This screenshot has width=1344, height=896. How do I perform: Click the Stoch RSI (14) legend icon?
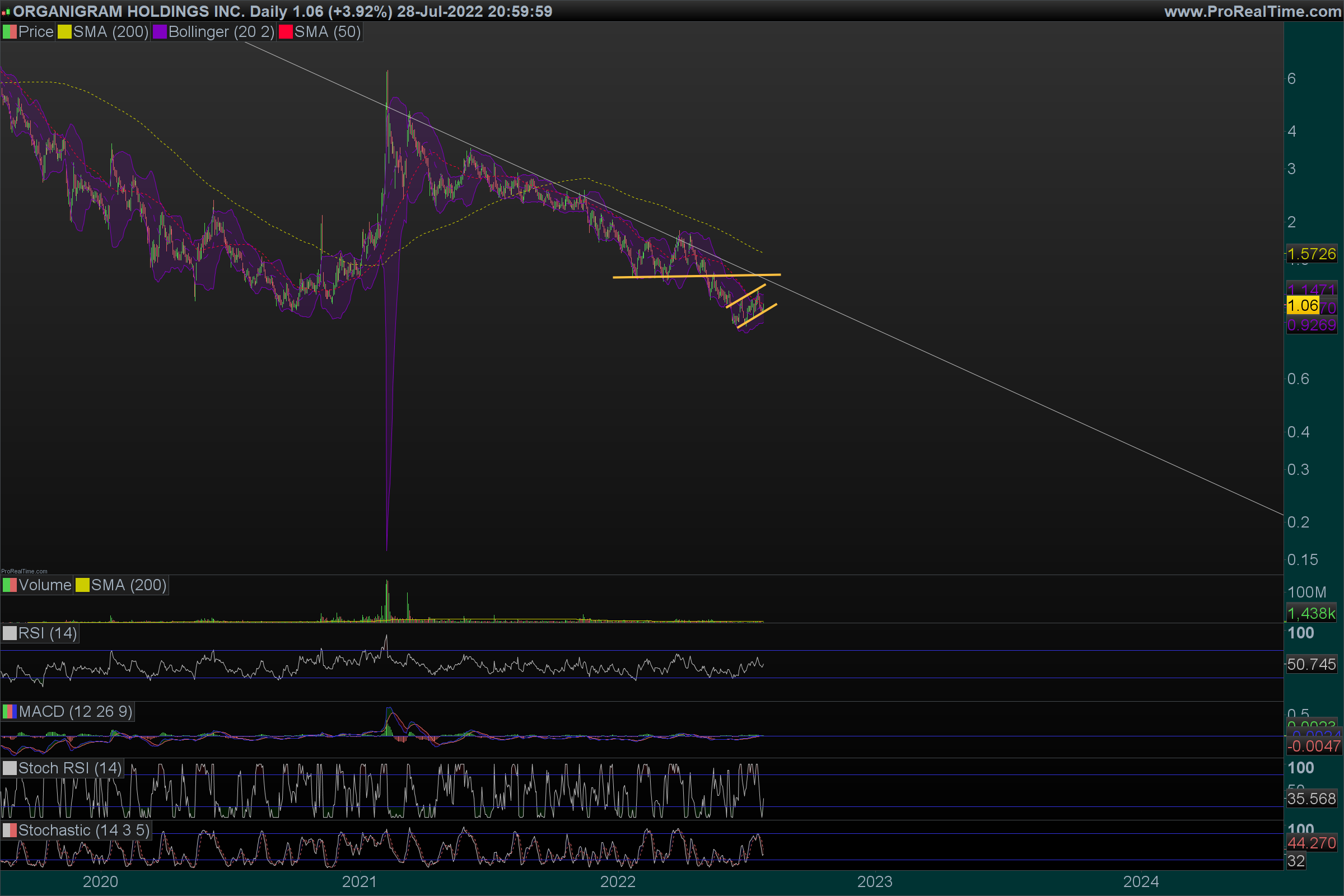click(x=10, y=768)
